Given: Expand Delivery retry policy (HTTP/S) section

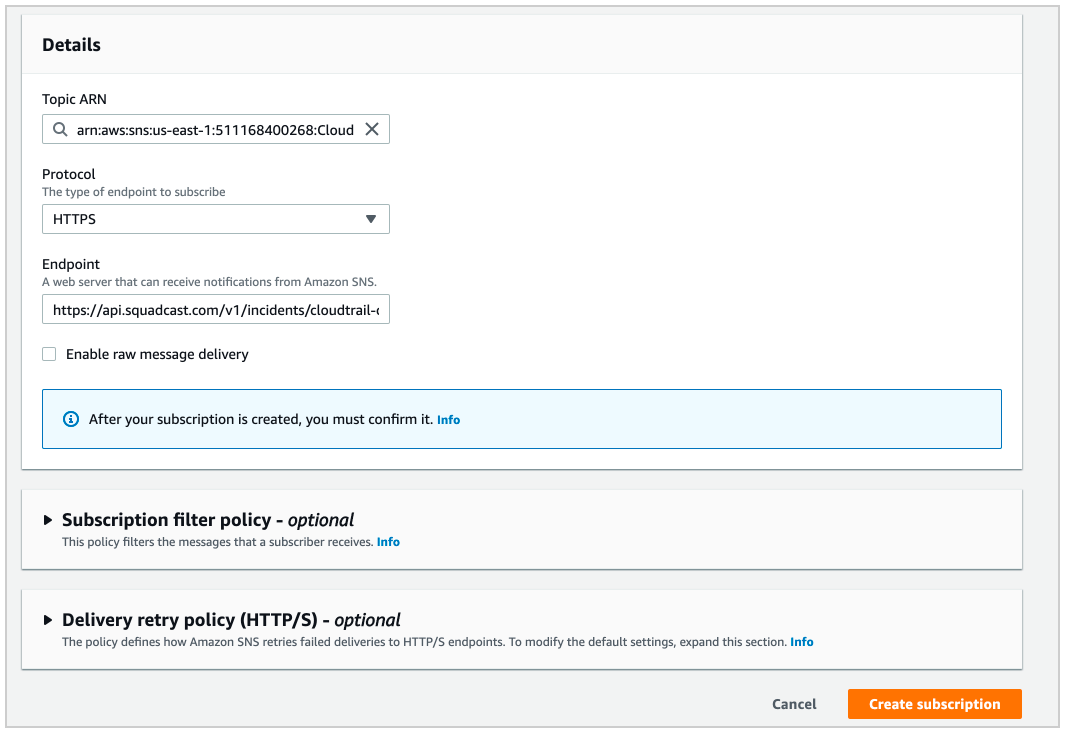Looking at the screenshot, I should (x=48, y=620).
